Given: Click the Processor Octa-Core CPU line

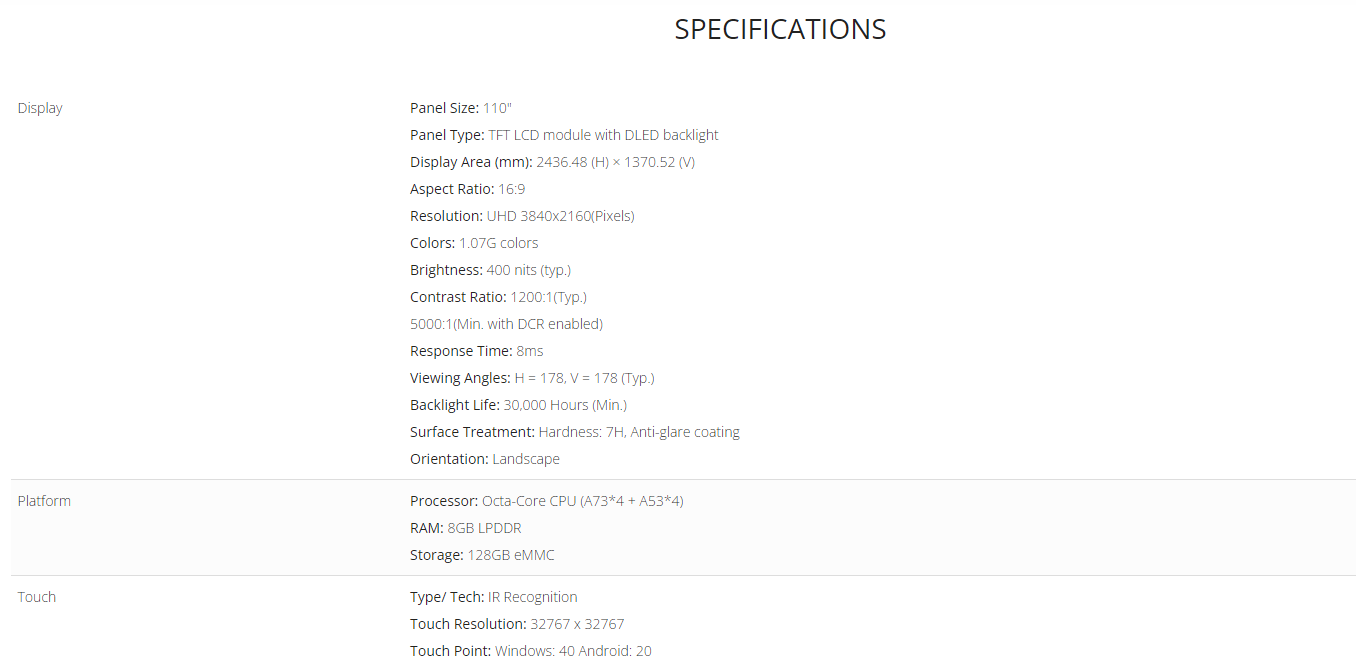Looking at the screenshot, I should [547, 501].
